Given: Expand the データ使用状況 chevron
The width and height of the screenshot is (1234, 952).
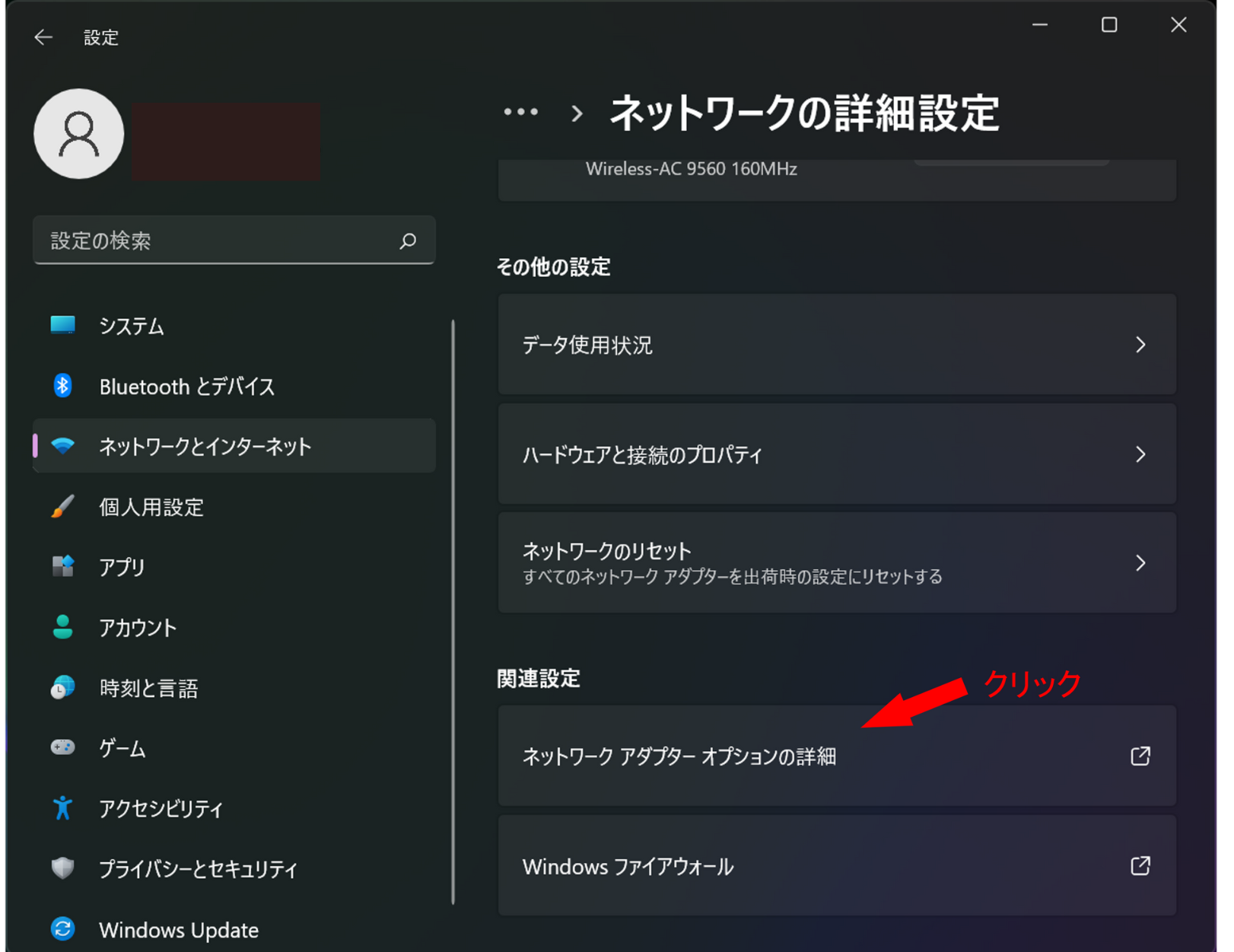Looking at the screenshot, I should (x=1140, y=345).
